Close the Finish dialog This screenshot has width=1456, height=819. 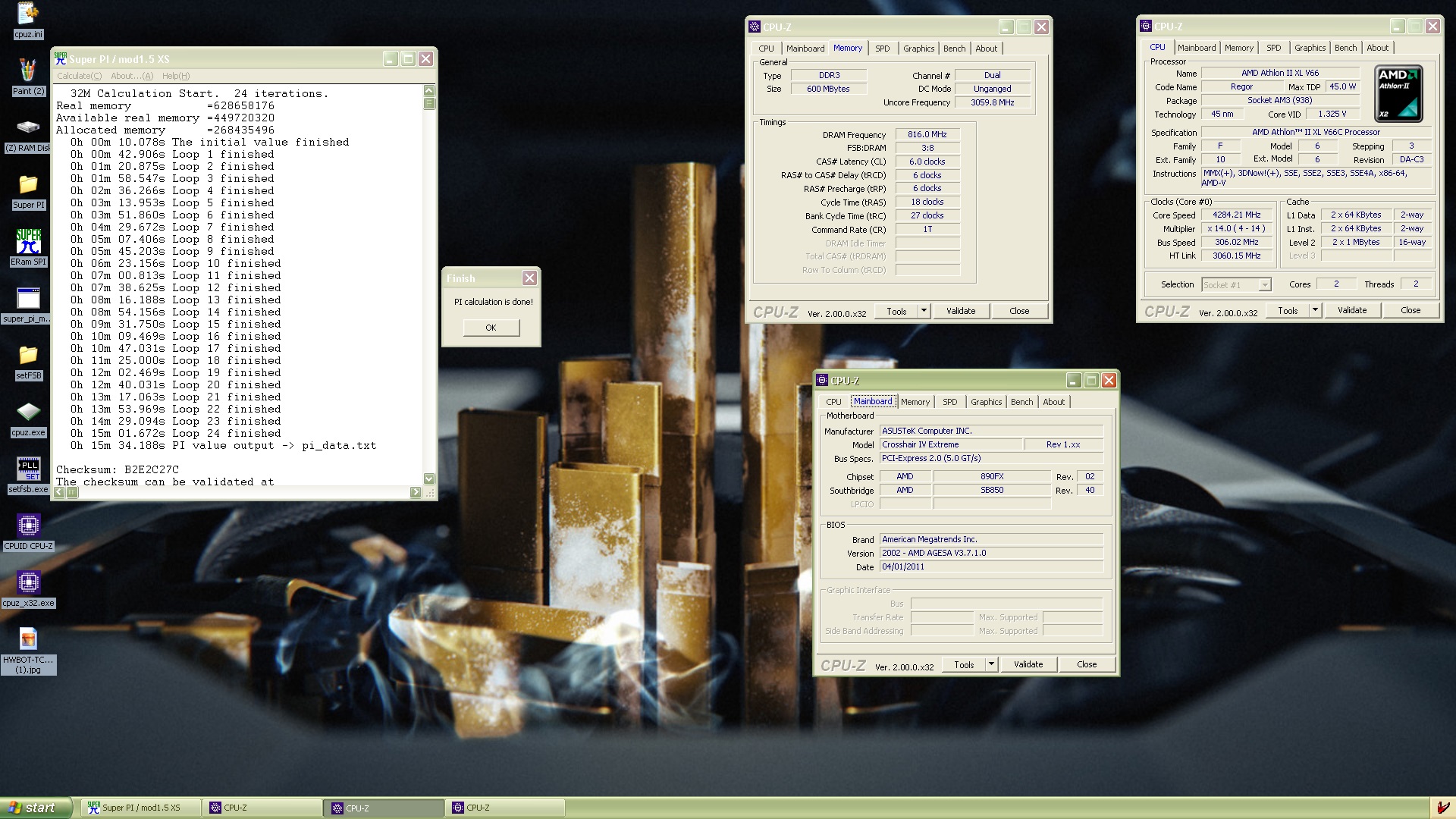click(x=529, y=278)
